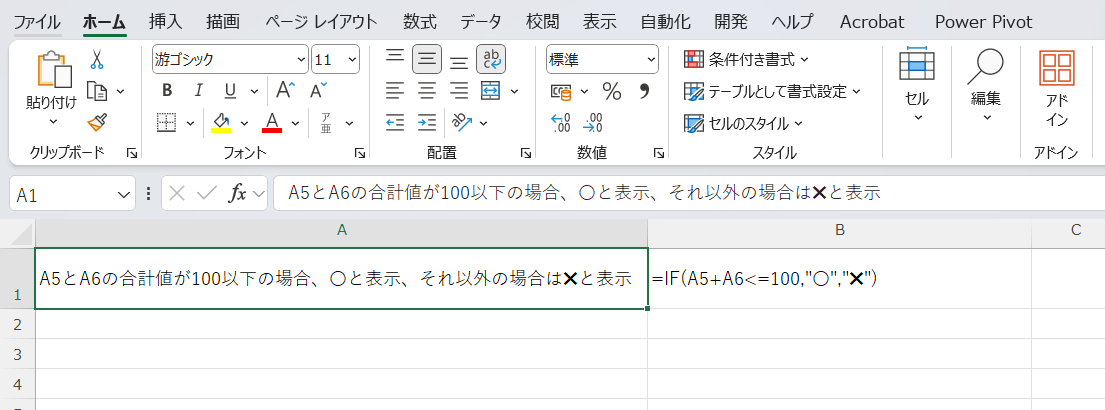Switch to the ページ レイアウト tab
The image size is (1105, 410).
point(321,22)
